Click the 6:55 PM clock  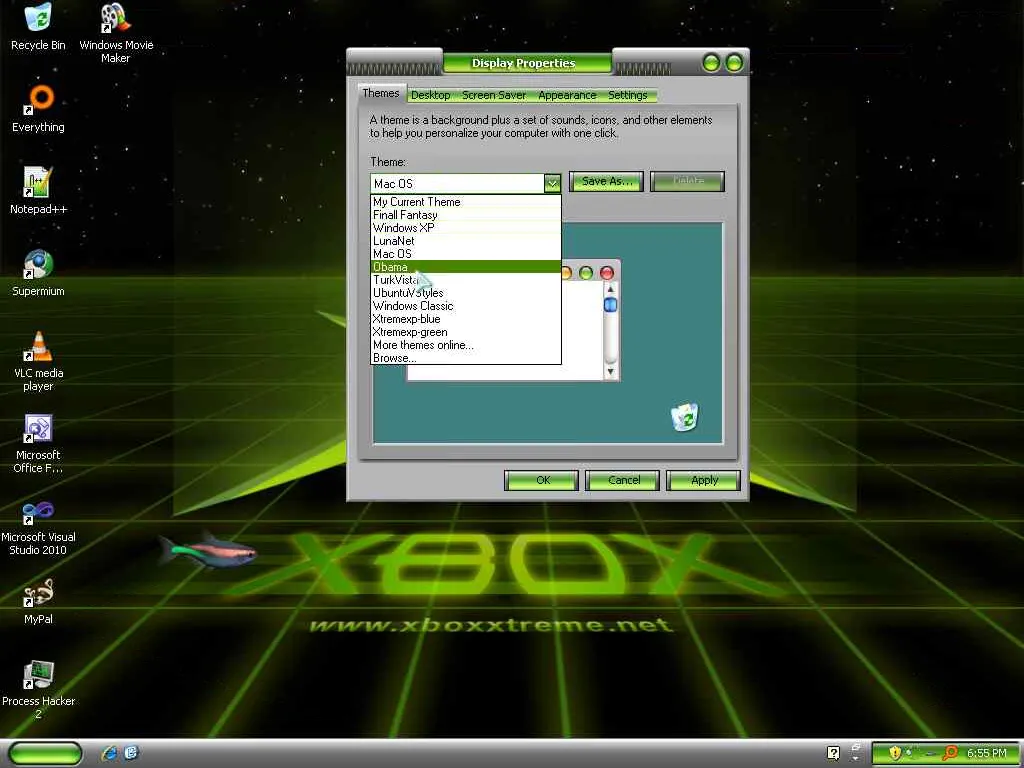[986, 753]
